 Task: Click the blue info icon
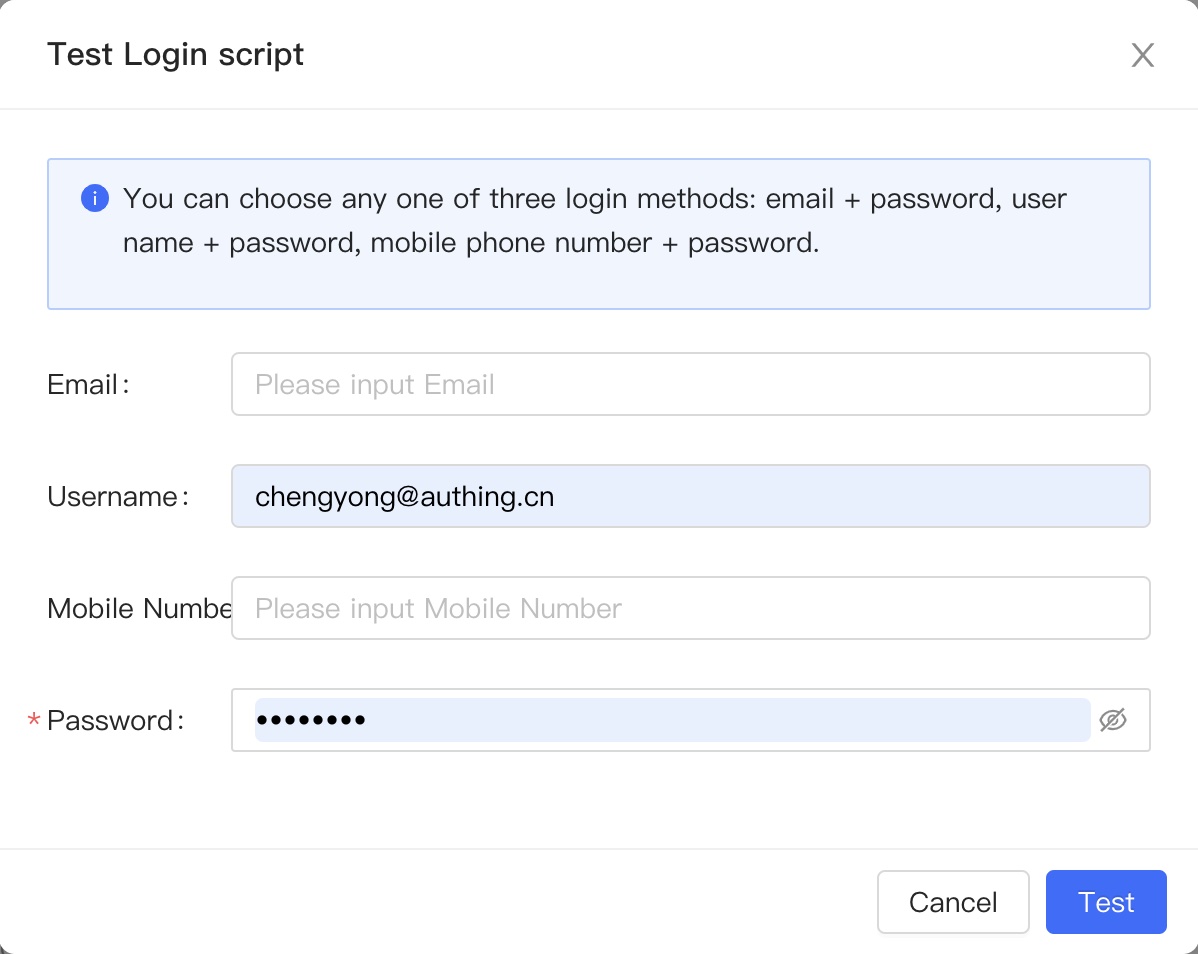[x=94, y=198]
